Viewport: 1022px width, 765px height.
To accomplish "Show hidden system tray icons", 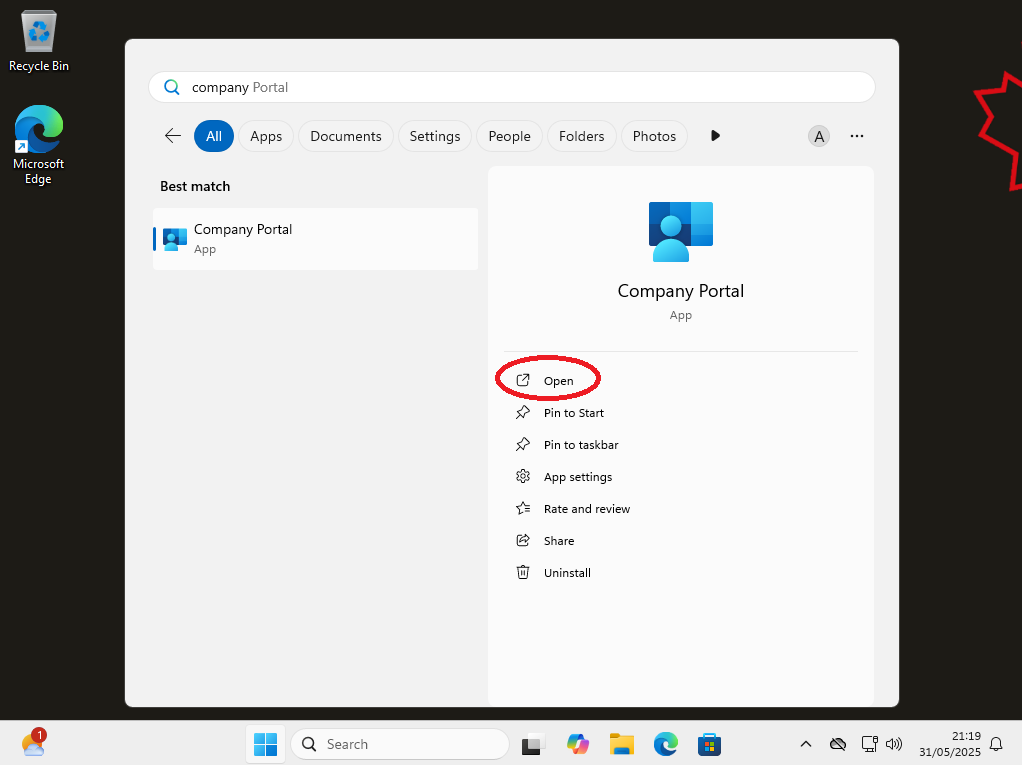I will [x=805, y=744].
